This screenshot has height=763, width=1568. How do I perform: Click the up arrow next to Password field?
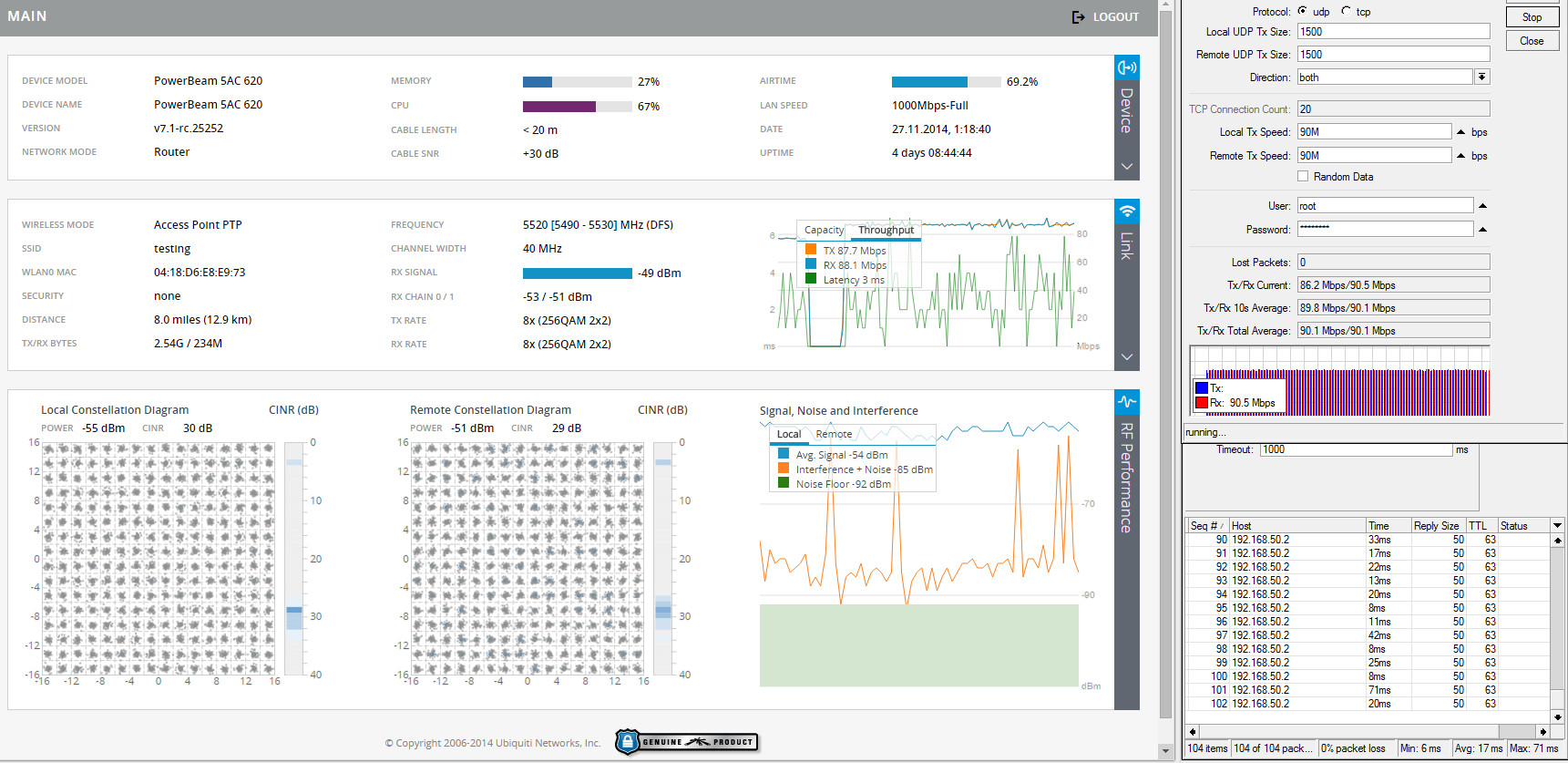point(1482,230)
